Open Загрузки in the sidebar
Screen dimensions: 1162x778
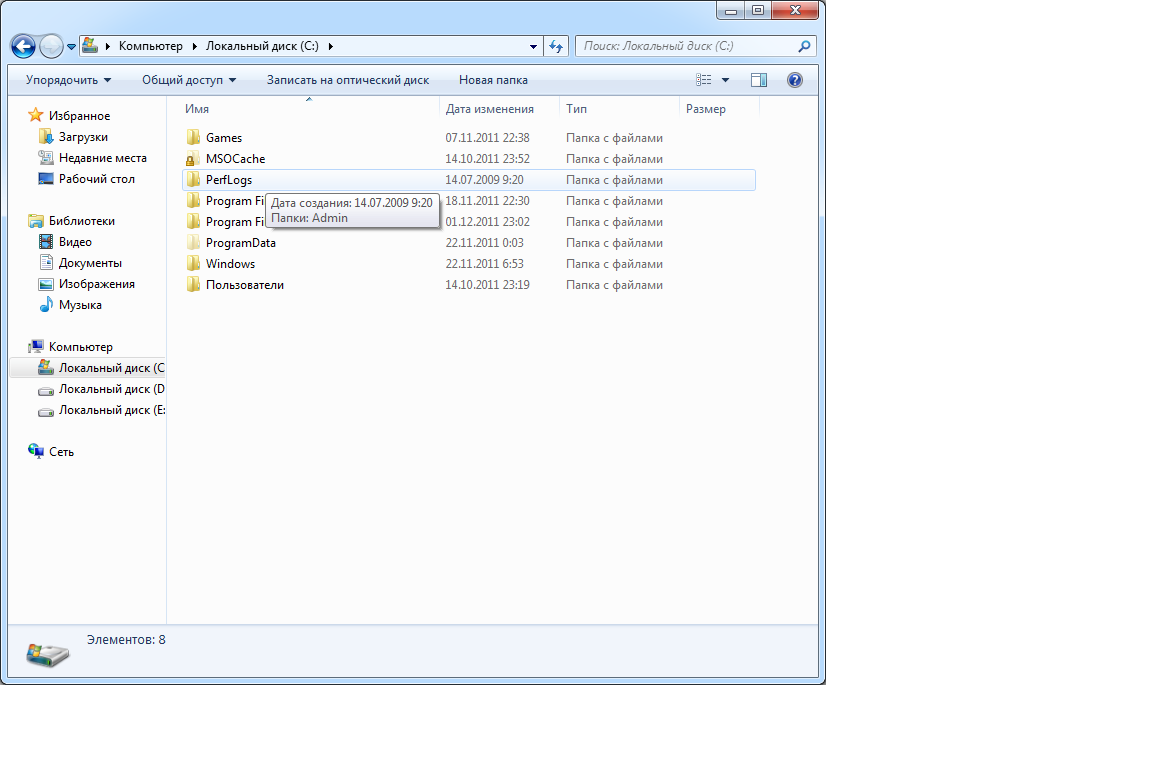point(83,137)
